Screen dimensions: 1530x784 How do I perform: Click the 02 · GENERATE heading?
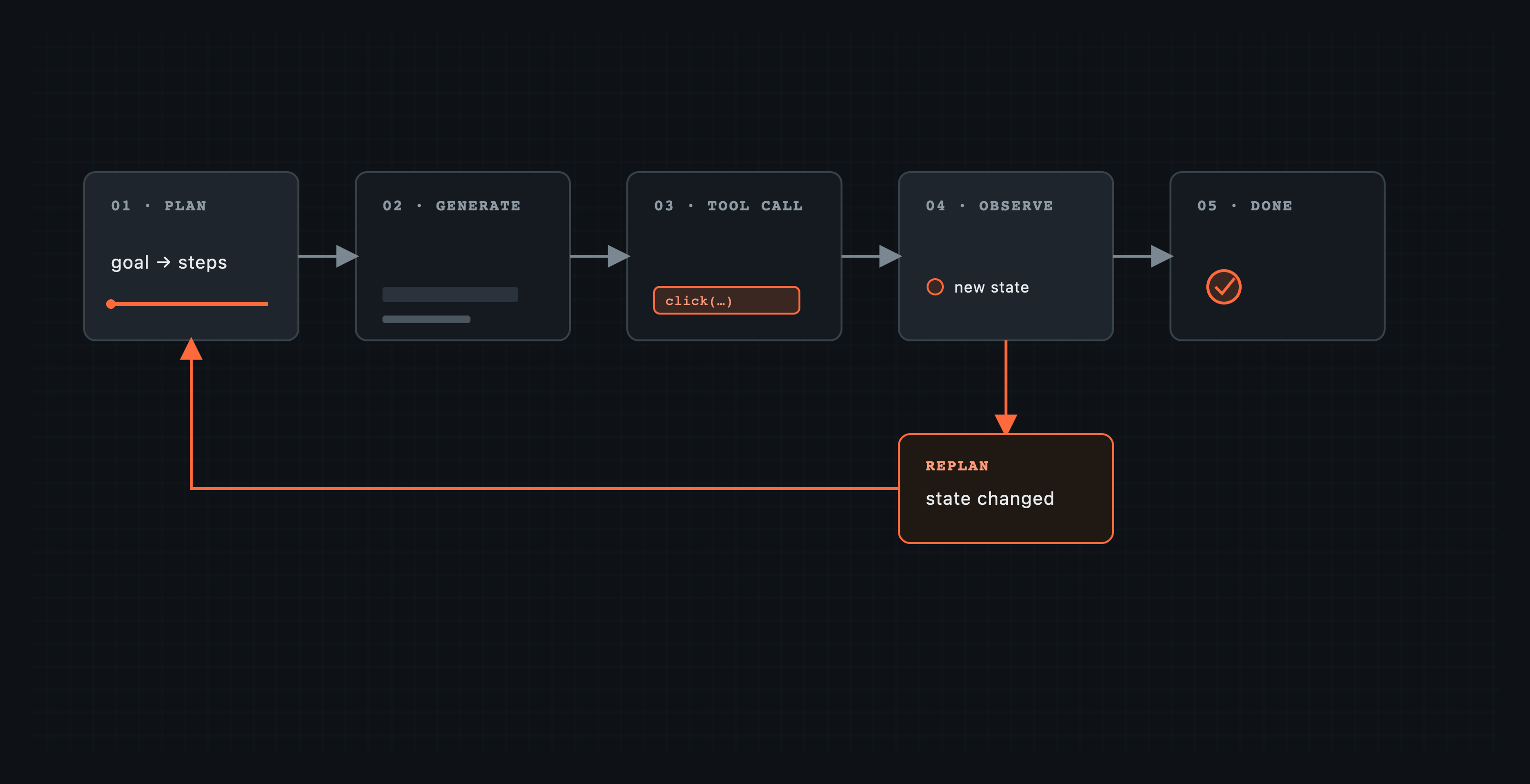click(x=451, y=206)
